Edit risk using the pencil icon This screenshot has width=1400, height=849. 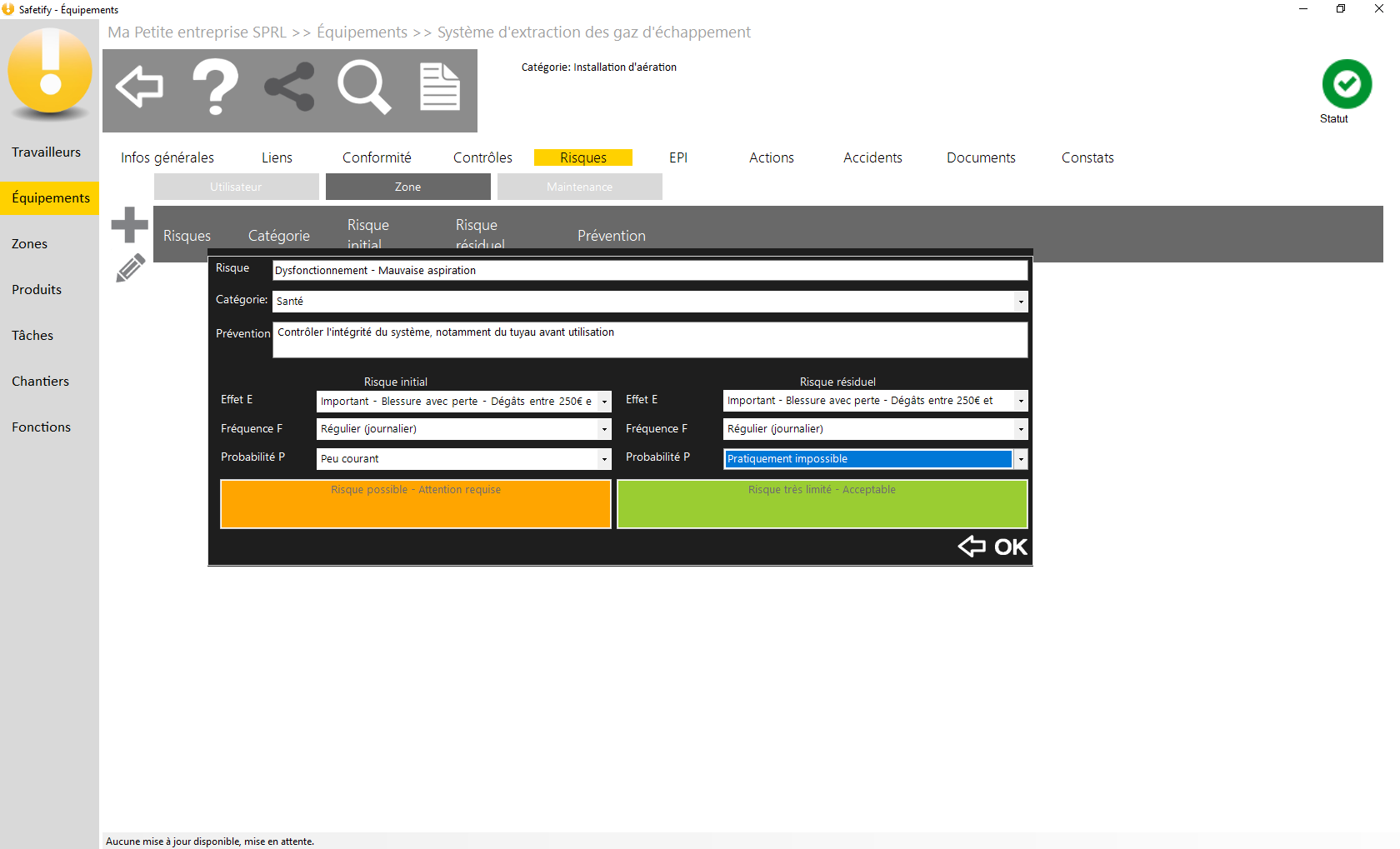click(130, 268)
